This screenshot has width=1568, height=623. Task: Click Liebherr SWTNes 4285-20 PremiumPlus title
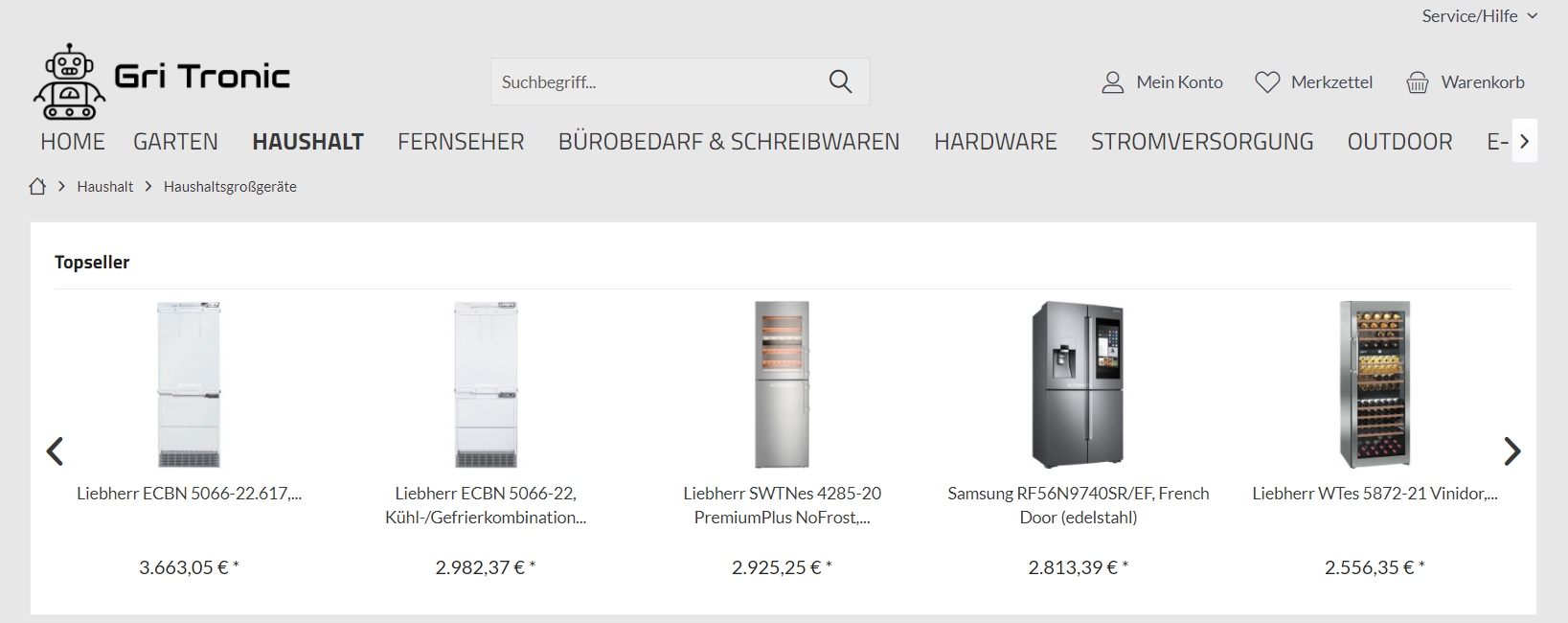(783, 505)
